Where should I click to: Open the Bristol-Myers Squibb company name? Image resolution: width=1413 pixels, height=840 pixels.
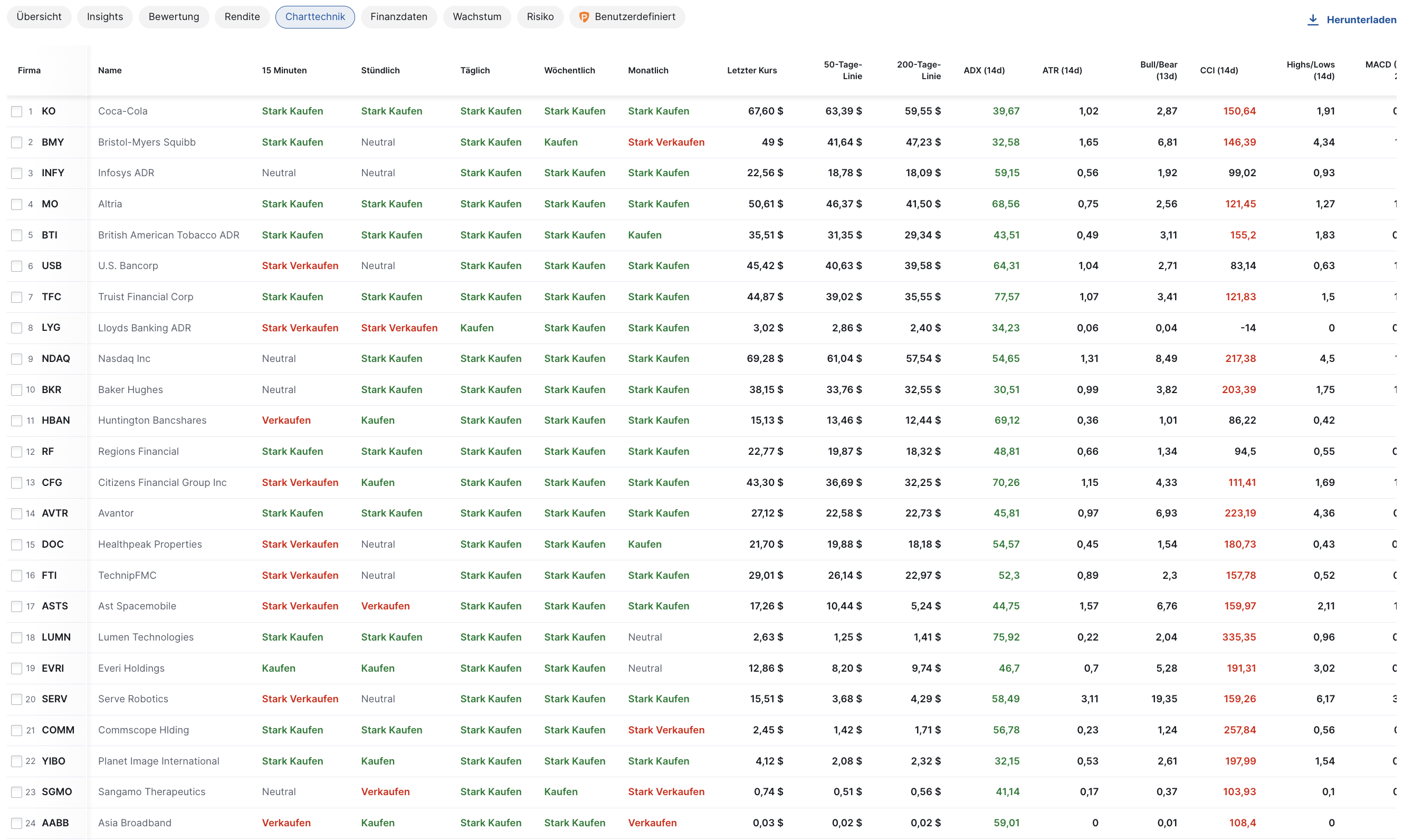point(147,142)
